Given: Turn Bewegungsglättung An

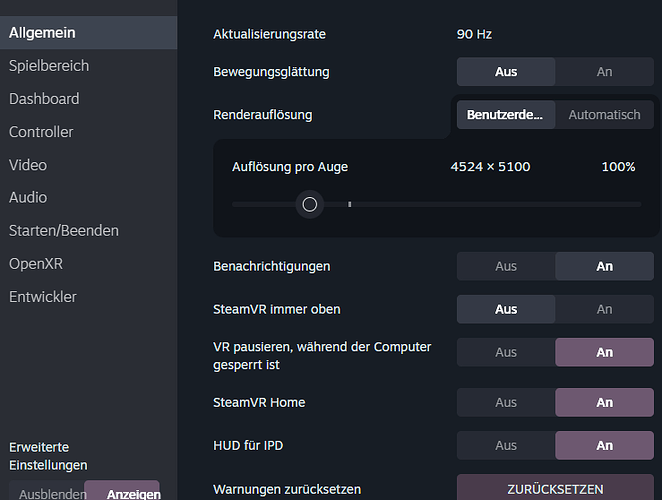Looking at the screenshot, I should tap(605, 72).
